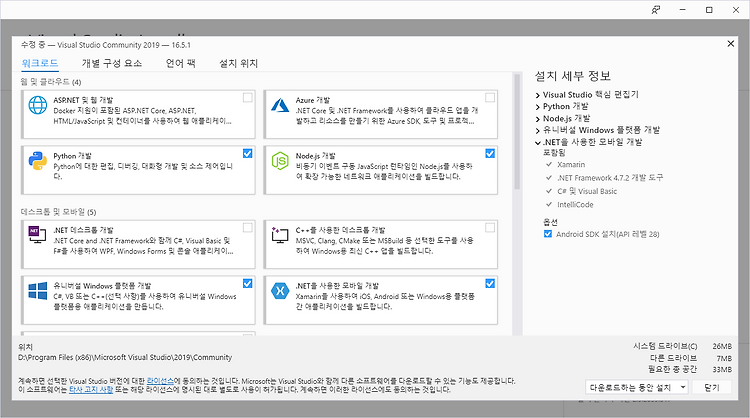Expand Node.js development install details
This screenshot has height=418, width=750.
(x=538, y=119)
